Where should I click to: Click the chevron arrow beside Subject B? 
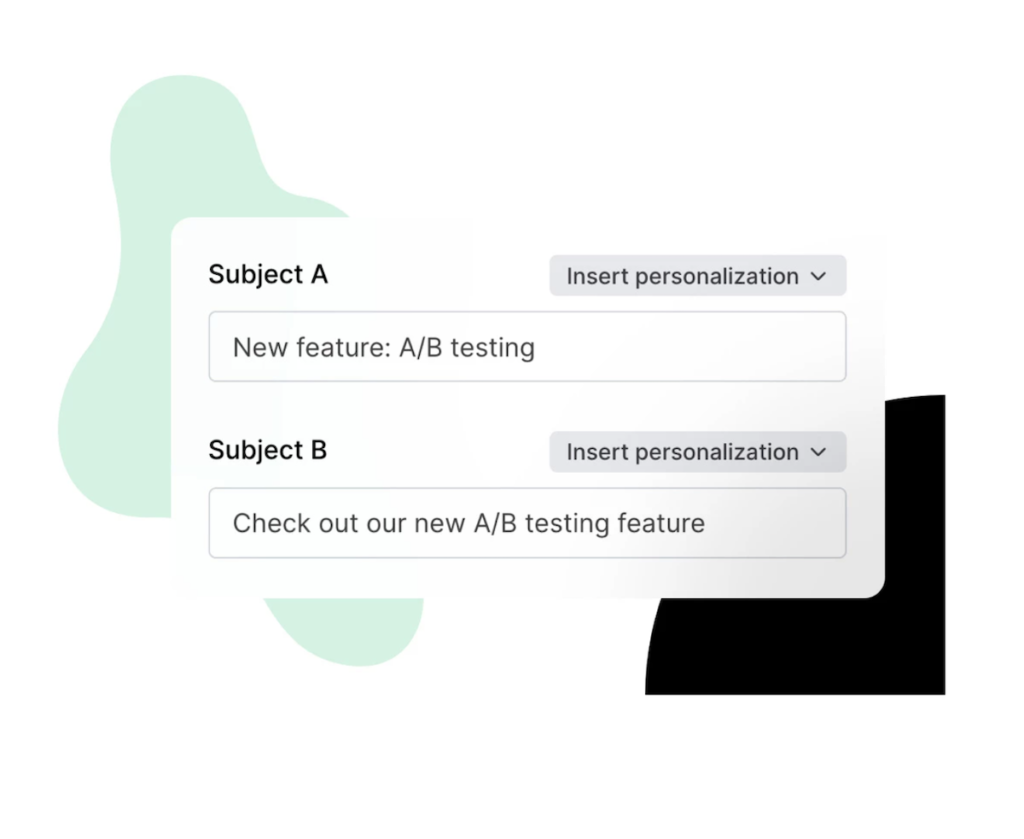(819, 453)
